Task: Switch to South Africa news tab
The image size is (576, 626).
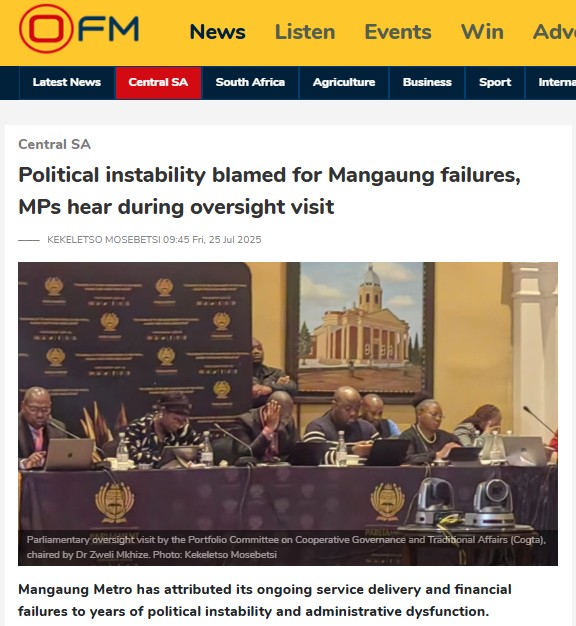Action: (x=250, y=82)
